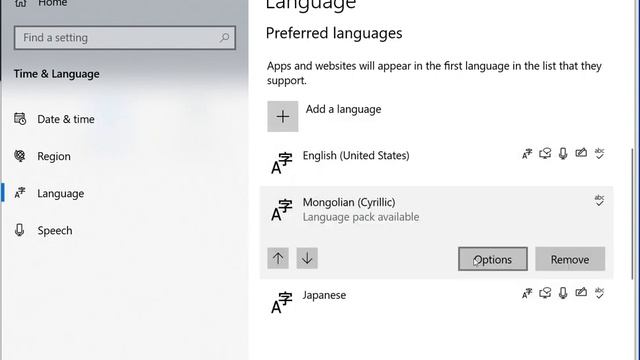
Task: Click English handwriting feature icon
Action: [x=581, y=153]
